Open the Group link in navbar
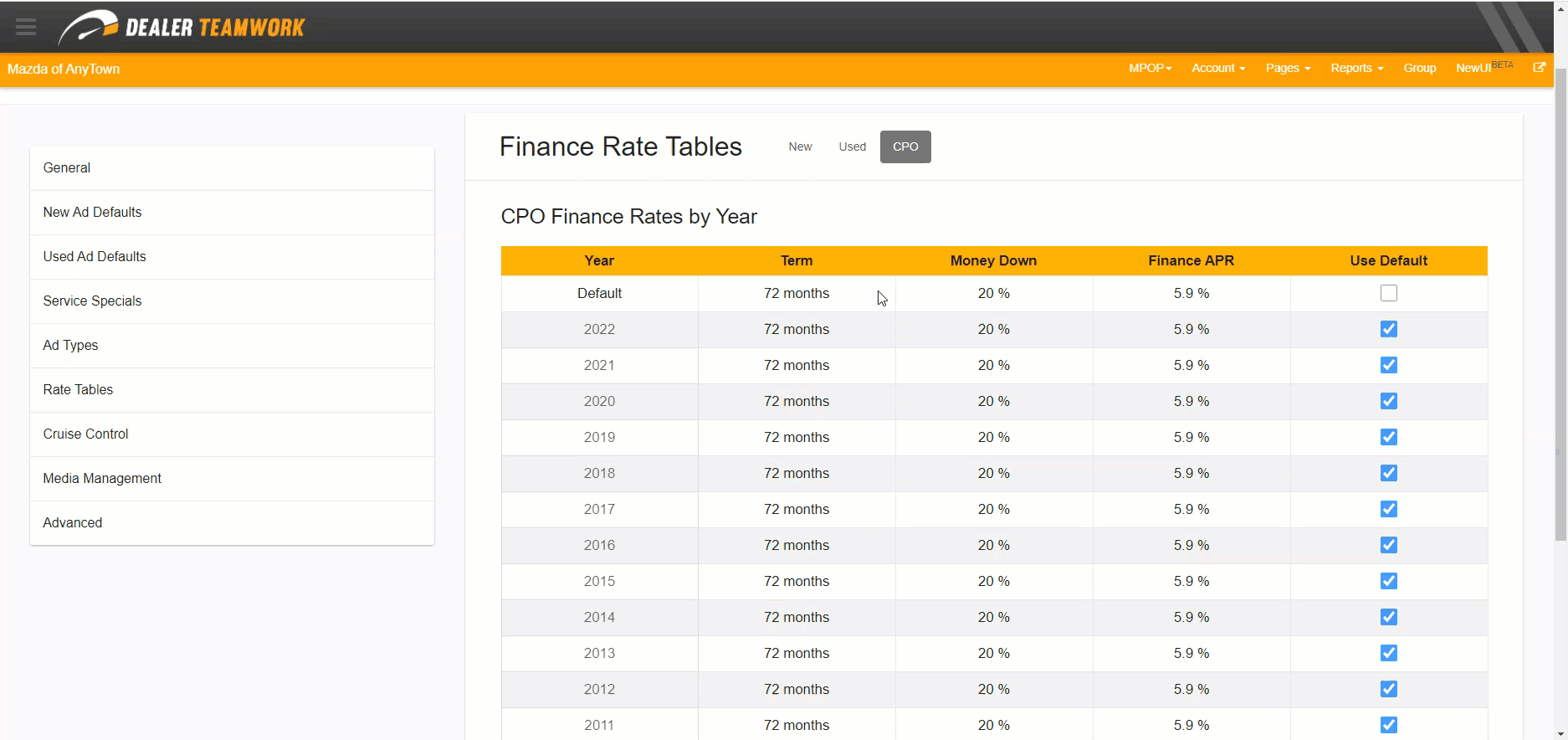1568x740 pixels. pos(1419,69)
